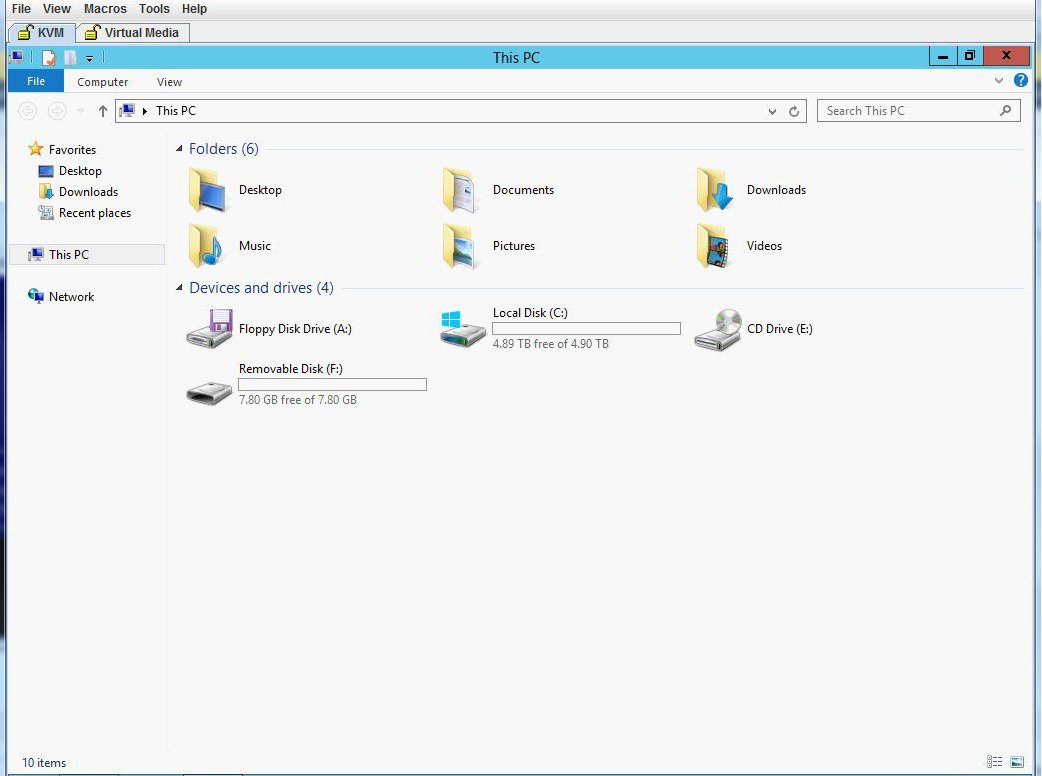Click Local Disk (C:) capacity bar
Image resolution: width=1042 pixels, height=776 pixels.
(x=586, y=328)
